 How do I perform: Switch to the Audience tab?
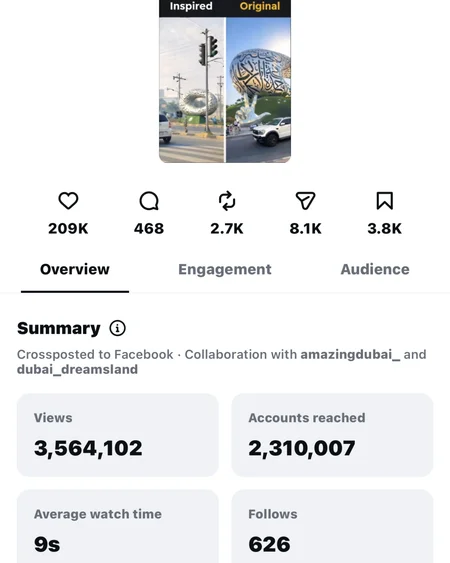pos(375,270)
